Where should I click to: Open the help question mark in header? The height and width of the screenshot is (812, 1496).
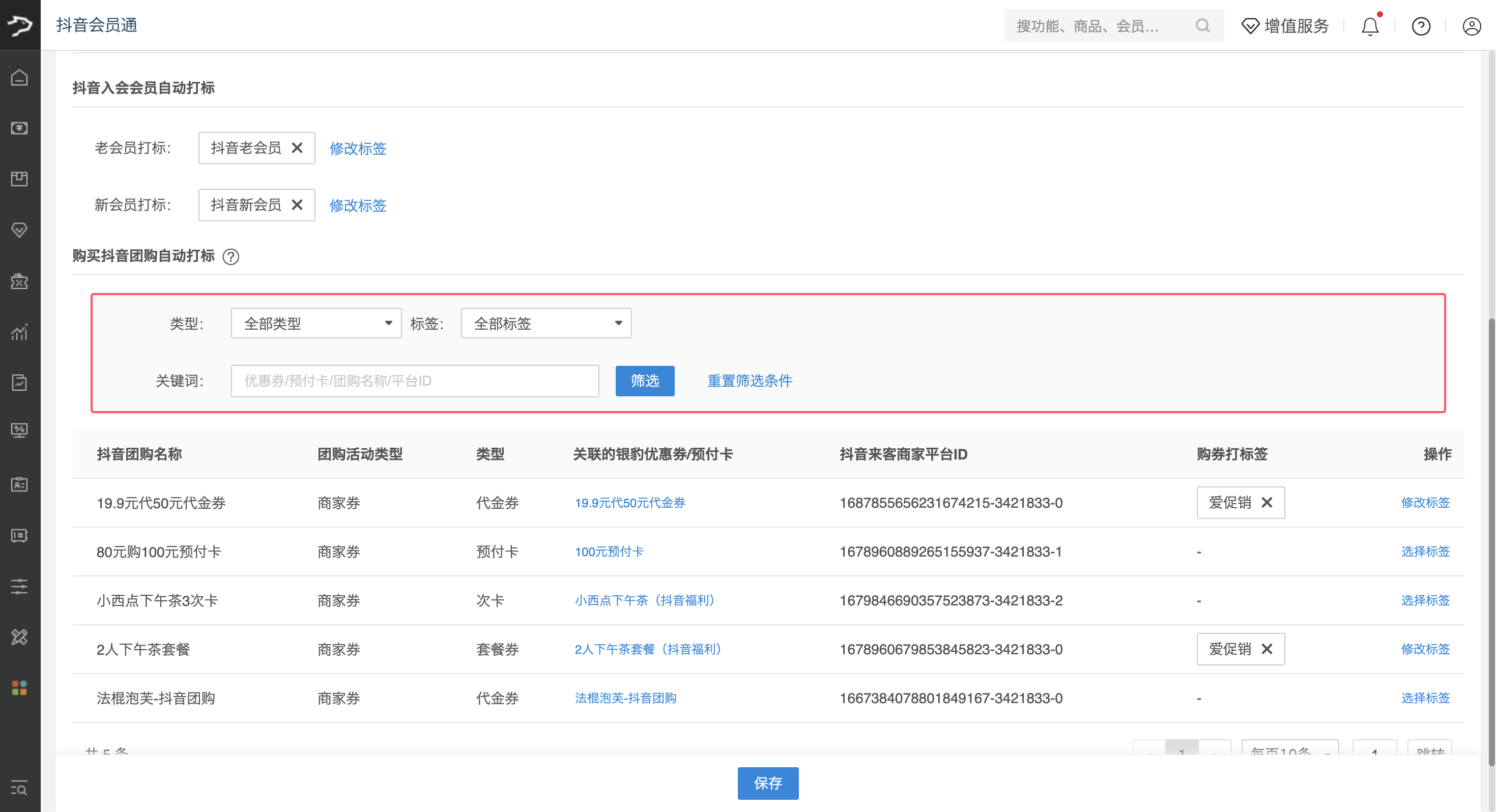(x=1421, y=26)
